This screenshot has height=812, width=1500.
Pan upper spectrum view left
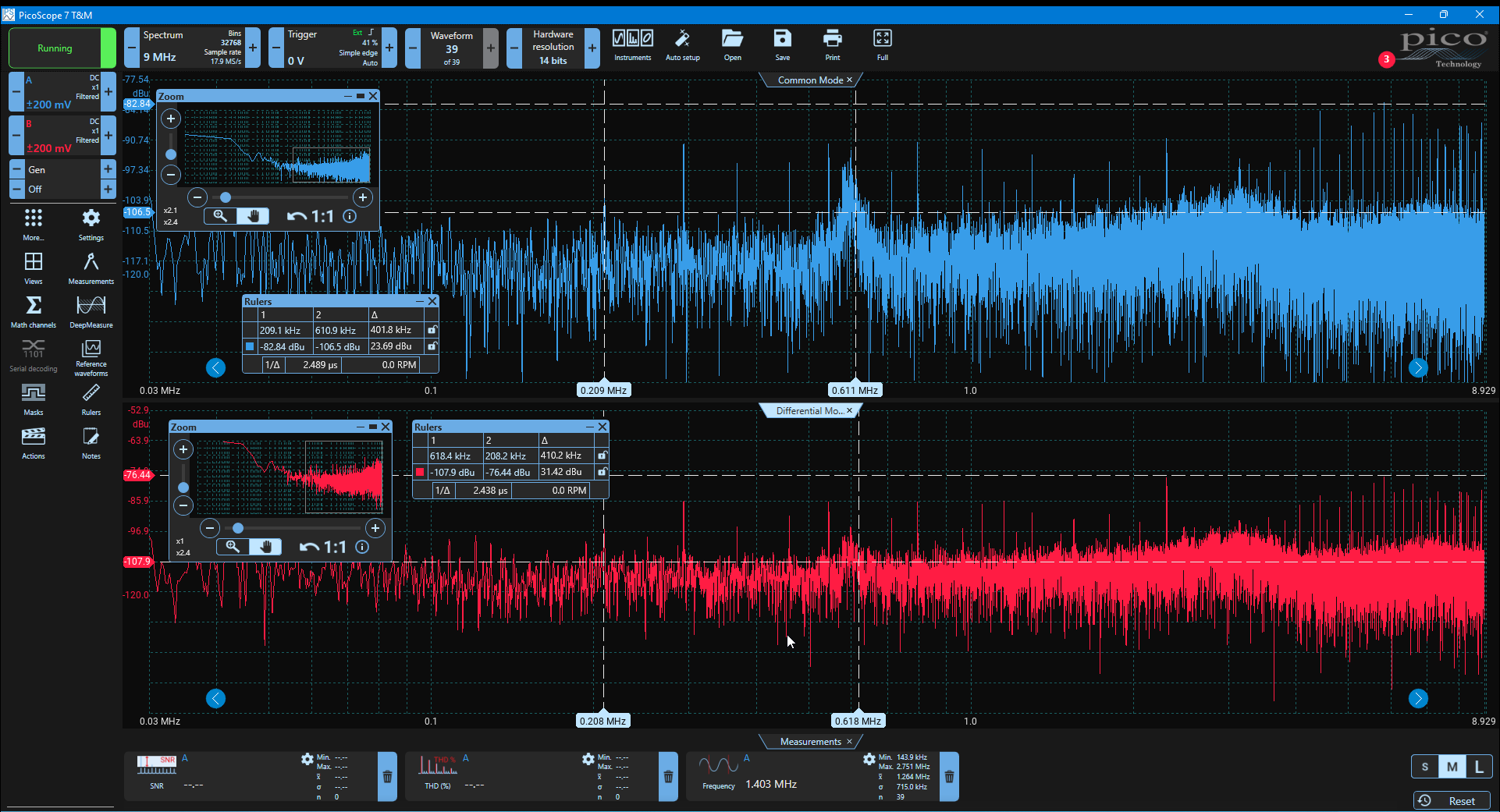point(215,367)
